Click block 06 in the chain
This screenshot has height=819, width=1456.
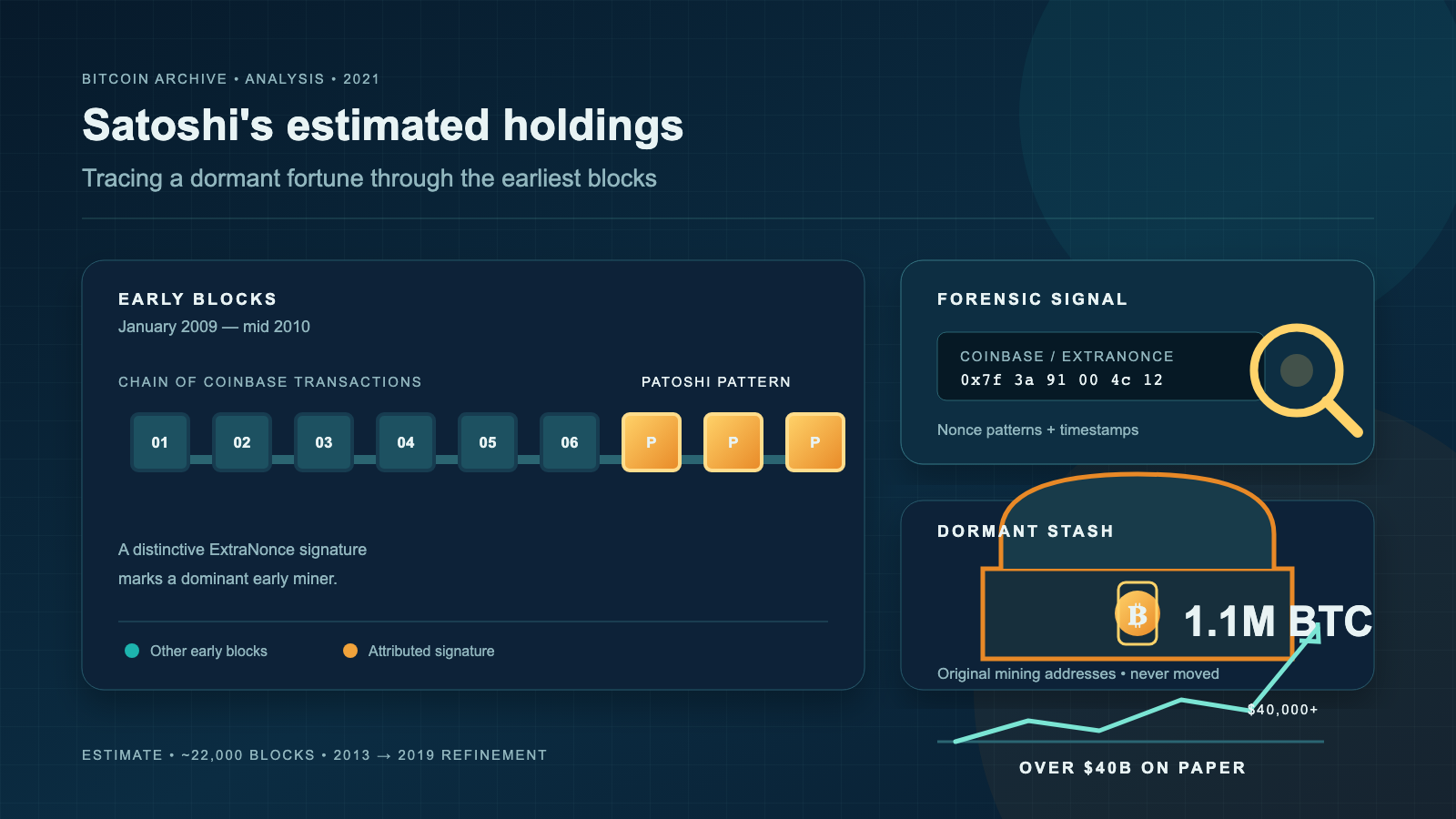570,442
